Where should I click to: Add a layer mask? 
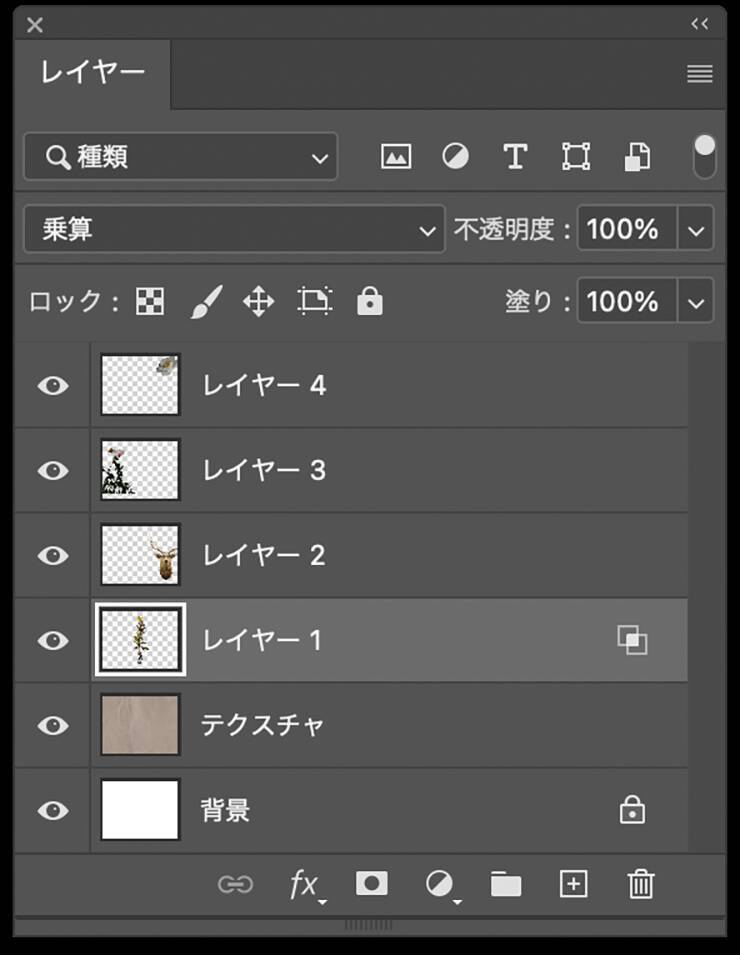click(372, 883)
